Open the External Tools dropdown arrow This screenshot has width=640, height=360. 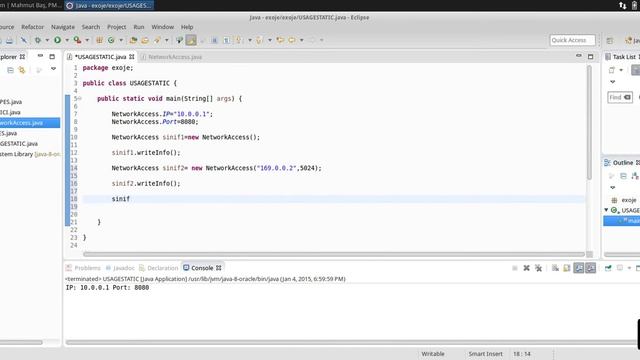point(87,40)
